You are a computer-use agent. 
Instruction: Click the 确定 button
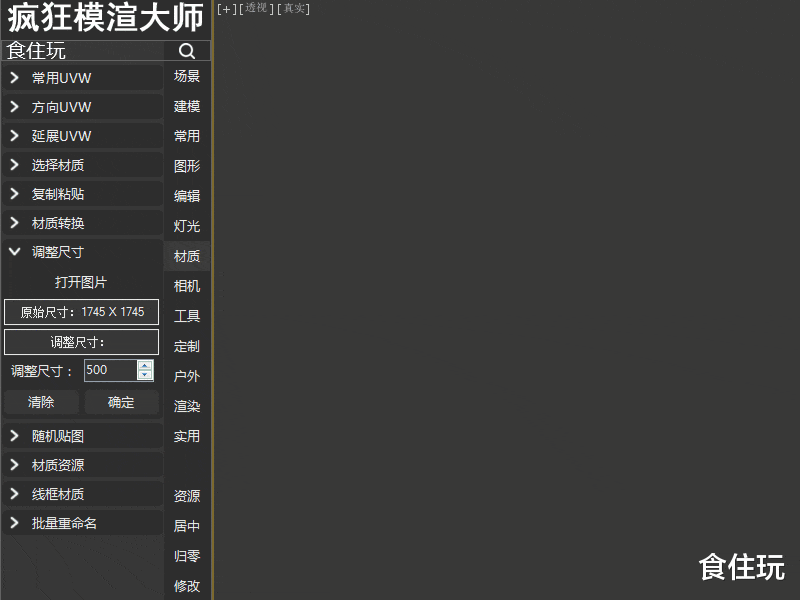[121, 402]
